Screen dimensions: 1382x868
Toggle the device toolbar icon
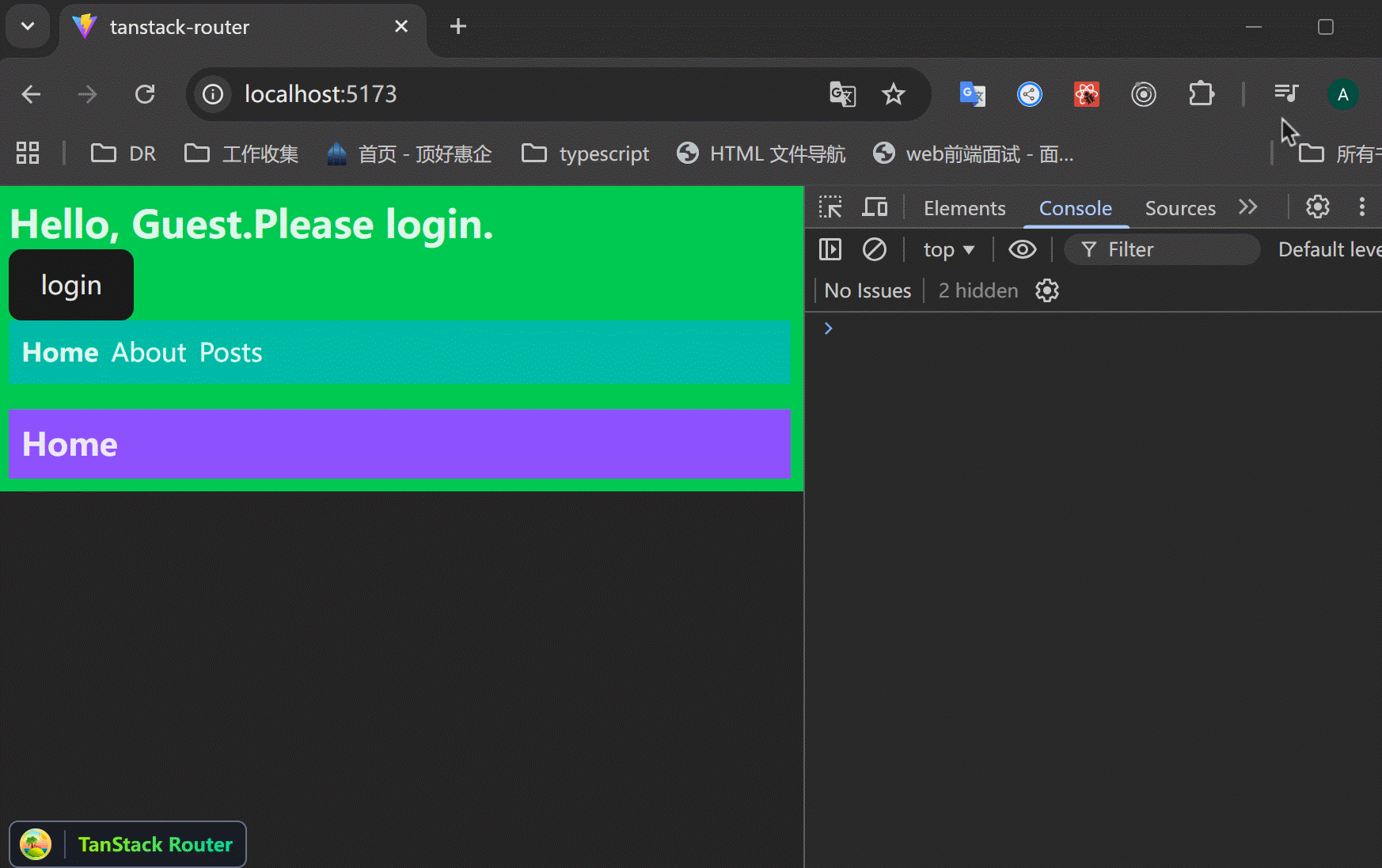click(x=875, y=207)
